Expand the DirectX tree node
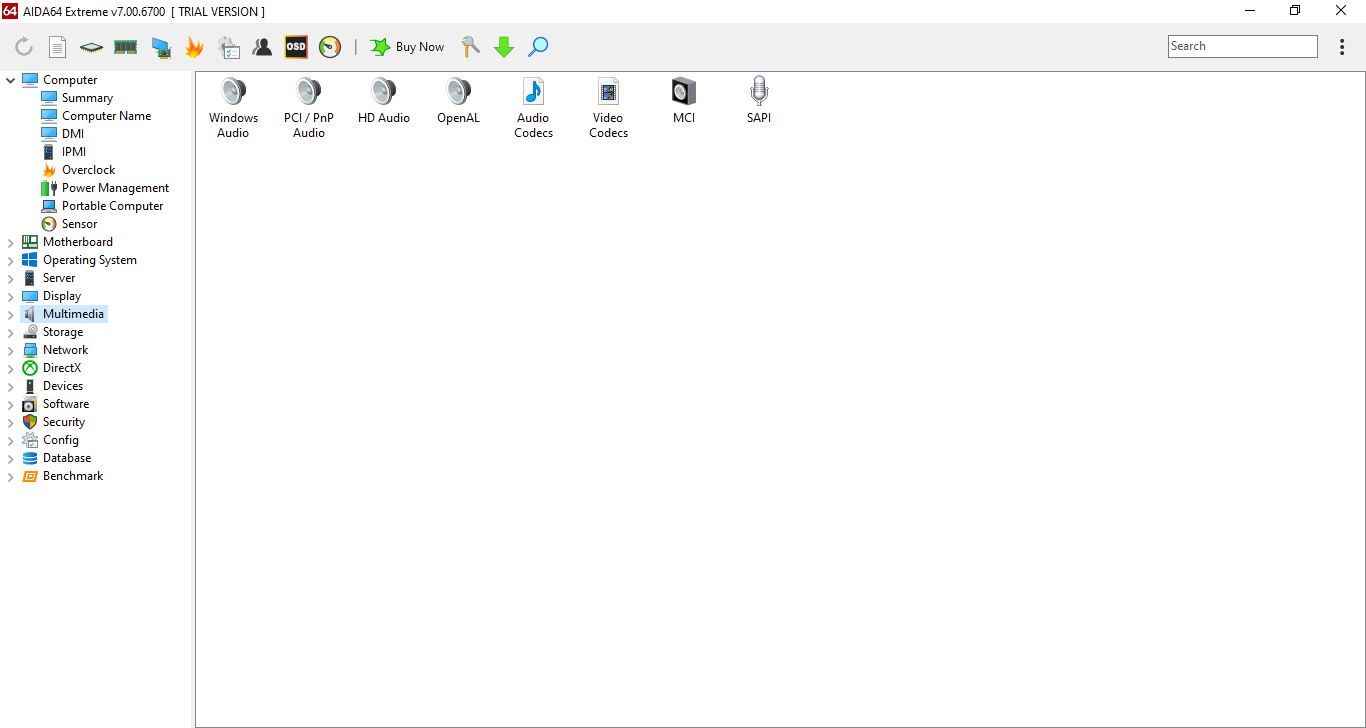The width and height of the screenshot is (1366, 728). [x=11, y=368]
